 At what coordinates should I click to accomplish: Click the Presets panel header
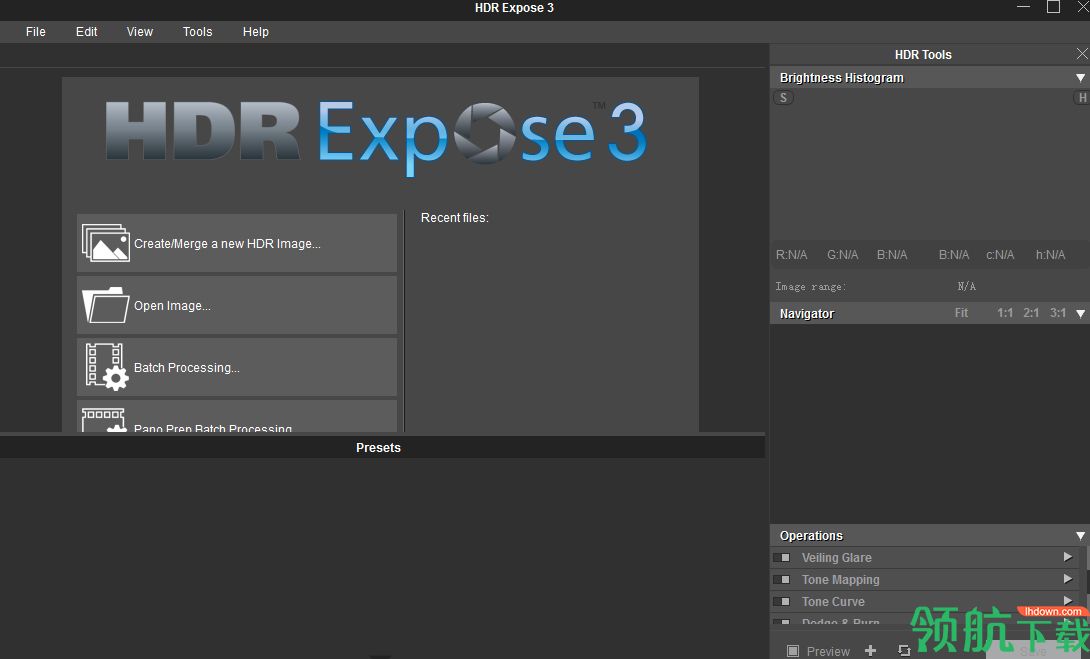tap(382, 448)
